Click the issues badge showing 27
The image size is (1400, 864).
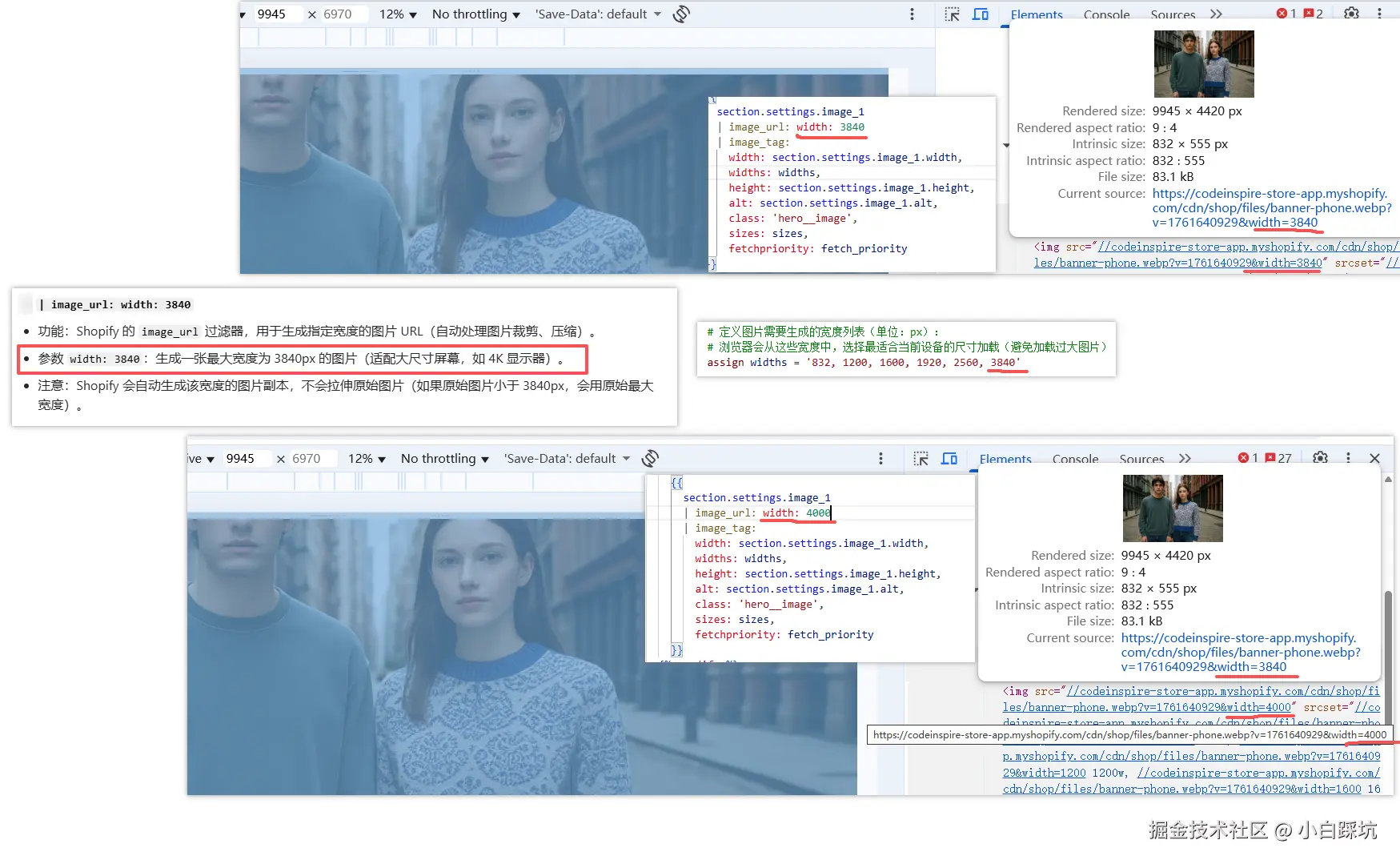tap(1278, 457)
